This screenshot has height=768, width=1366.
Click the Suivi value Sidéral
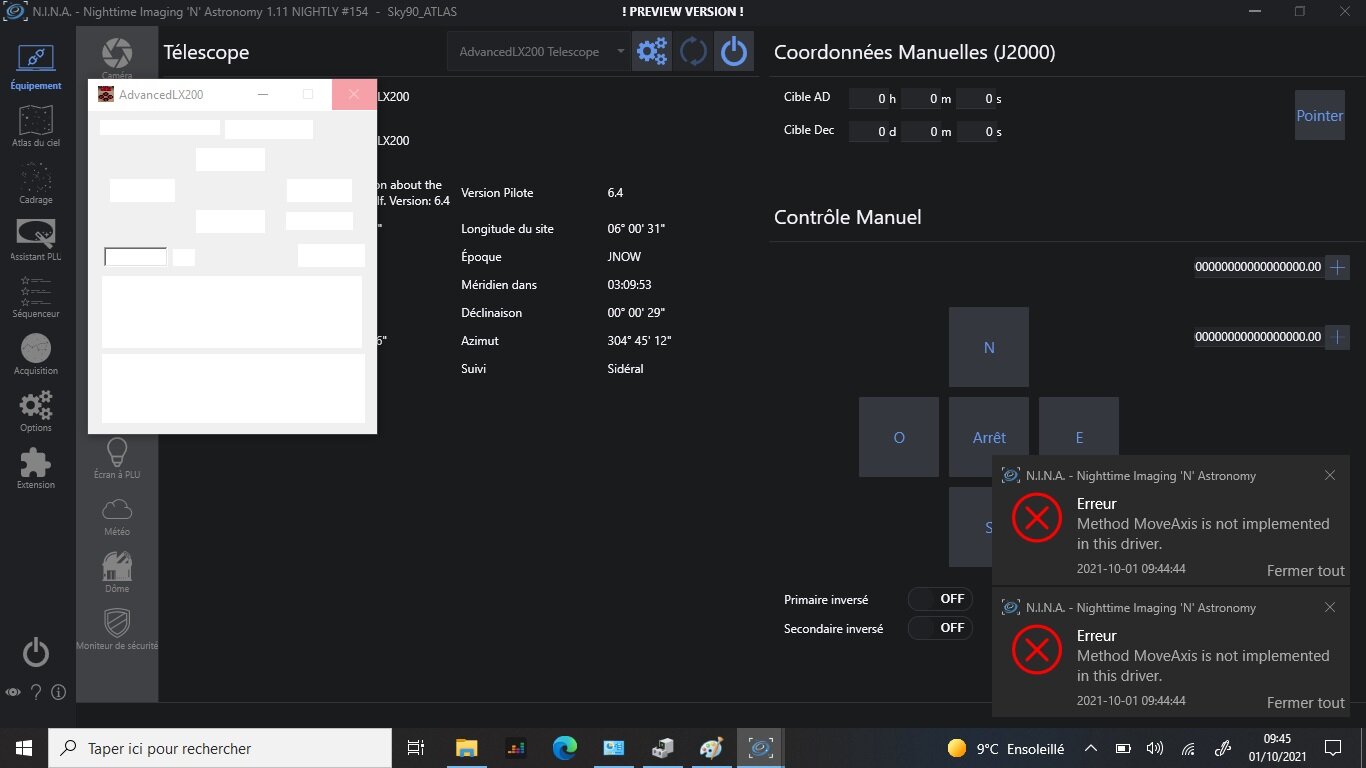click(626, 369)
